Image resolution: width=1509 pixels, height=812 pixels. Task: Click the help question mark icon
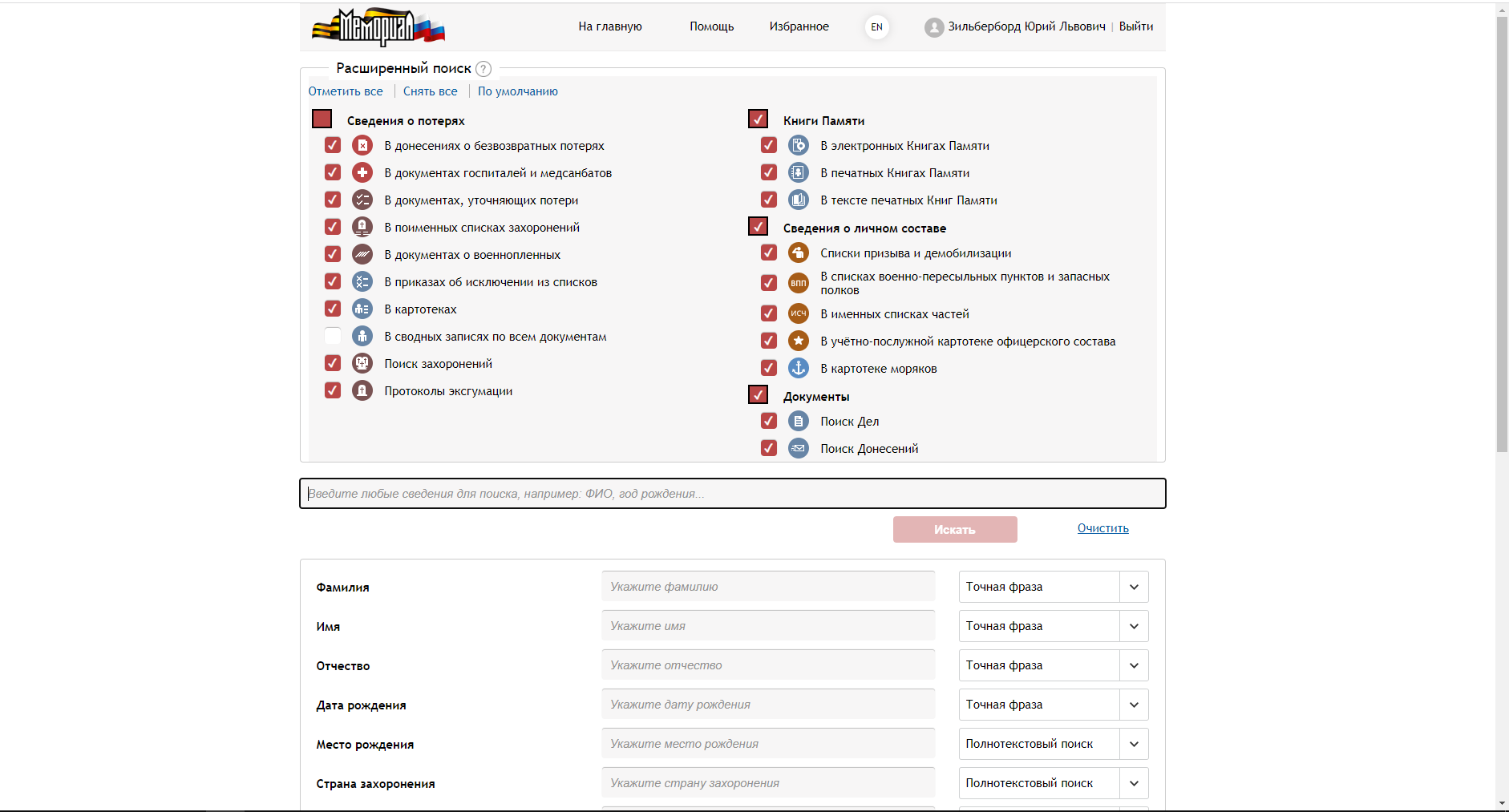(483, 69)
